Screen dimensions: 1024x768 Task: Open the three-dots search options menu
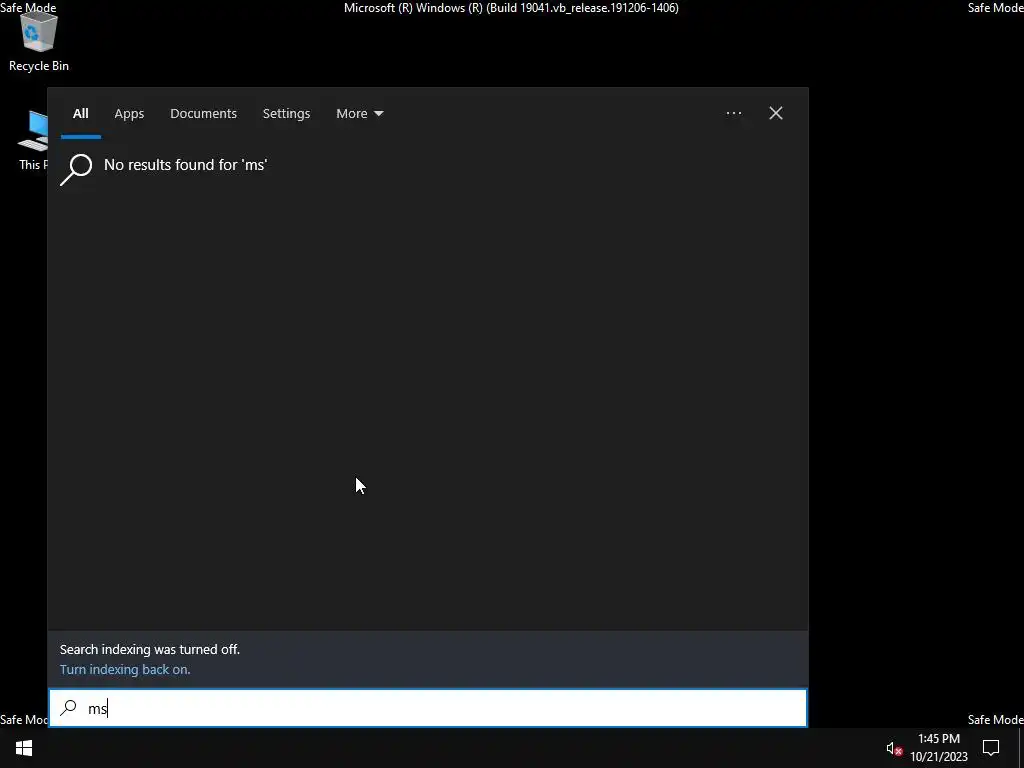click(733, 113)
